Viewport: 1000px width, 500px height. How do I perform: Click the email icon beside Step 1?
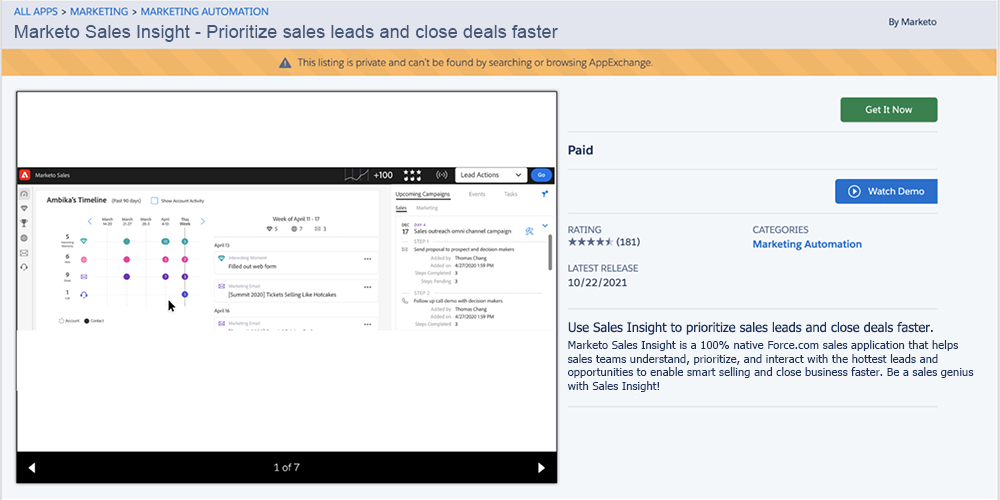coord(404,249)
